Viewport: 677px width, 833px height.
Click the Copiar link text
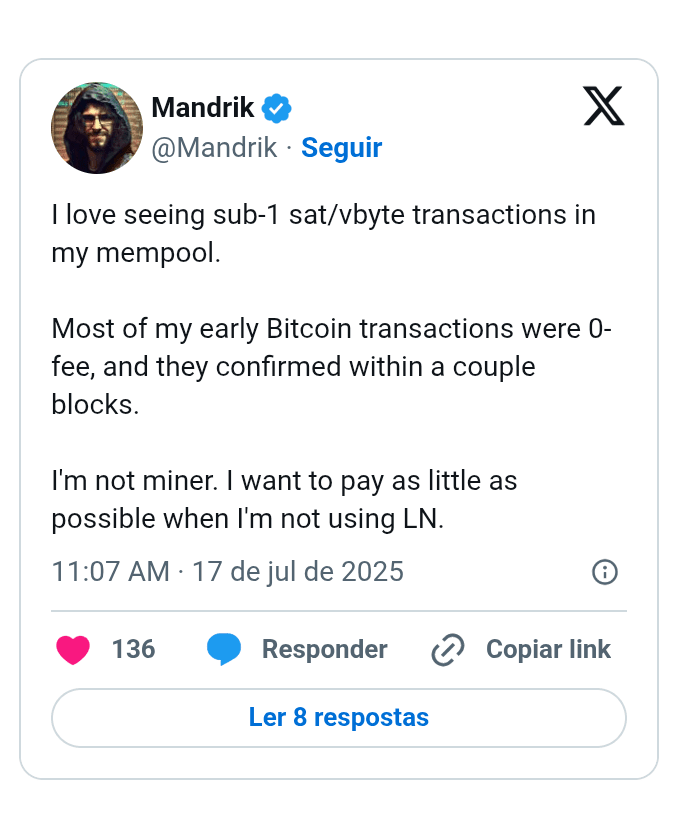tap(548, 649)
